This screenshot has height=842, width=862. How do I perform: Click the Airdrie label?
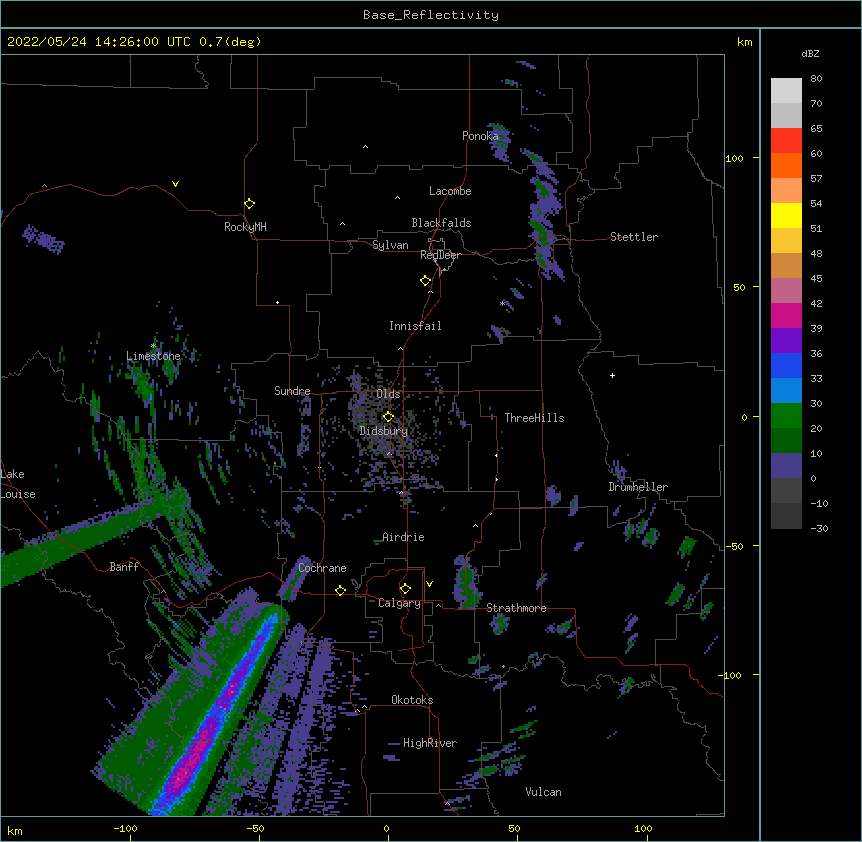point(403,537)
